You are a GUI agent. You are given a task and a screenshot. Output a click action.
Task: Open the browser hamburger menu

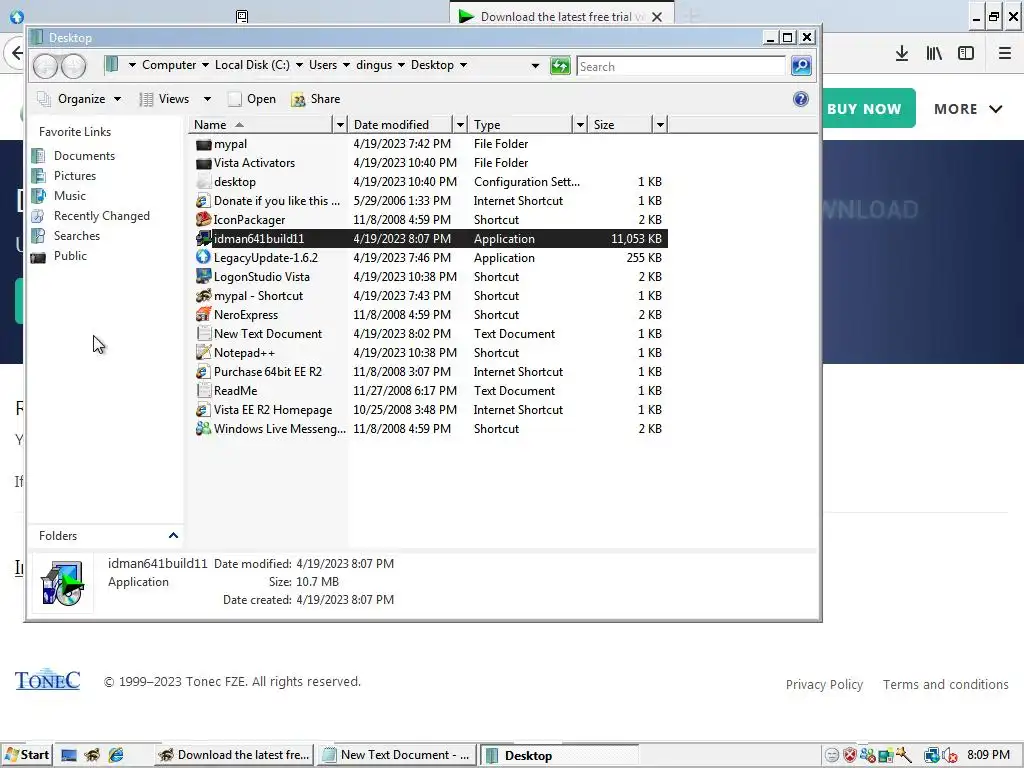pyautogui.click(x=1005, y=54)
